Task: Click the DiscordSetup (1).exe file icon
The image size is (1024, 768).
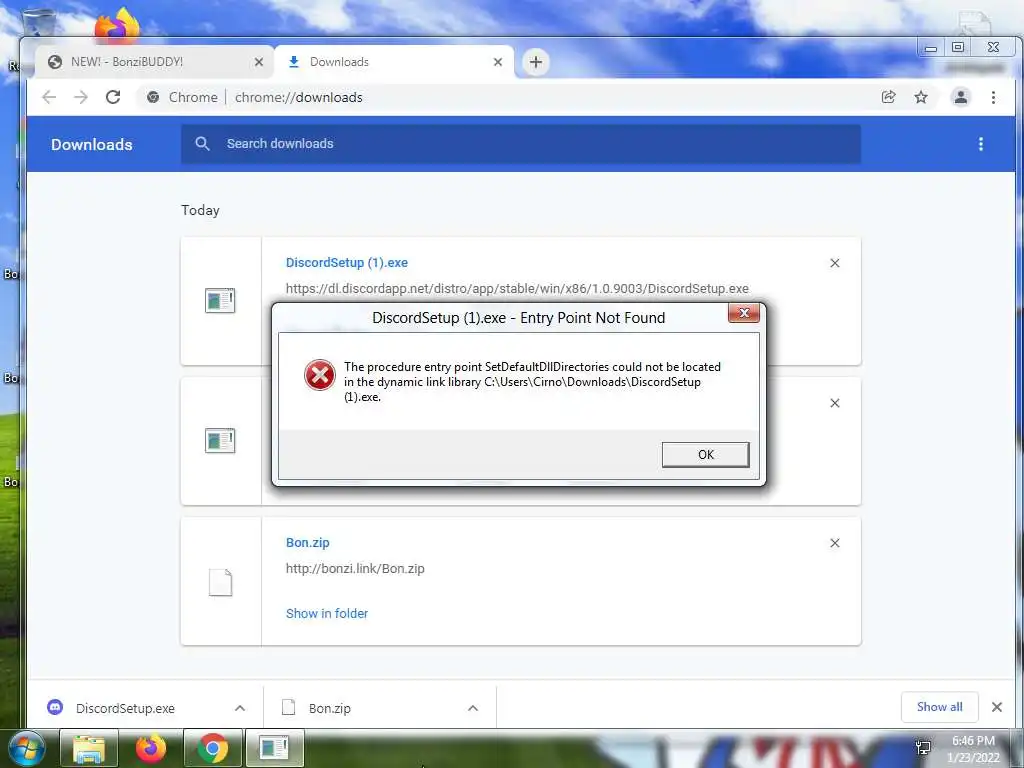Action: tap(220, 300)
